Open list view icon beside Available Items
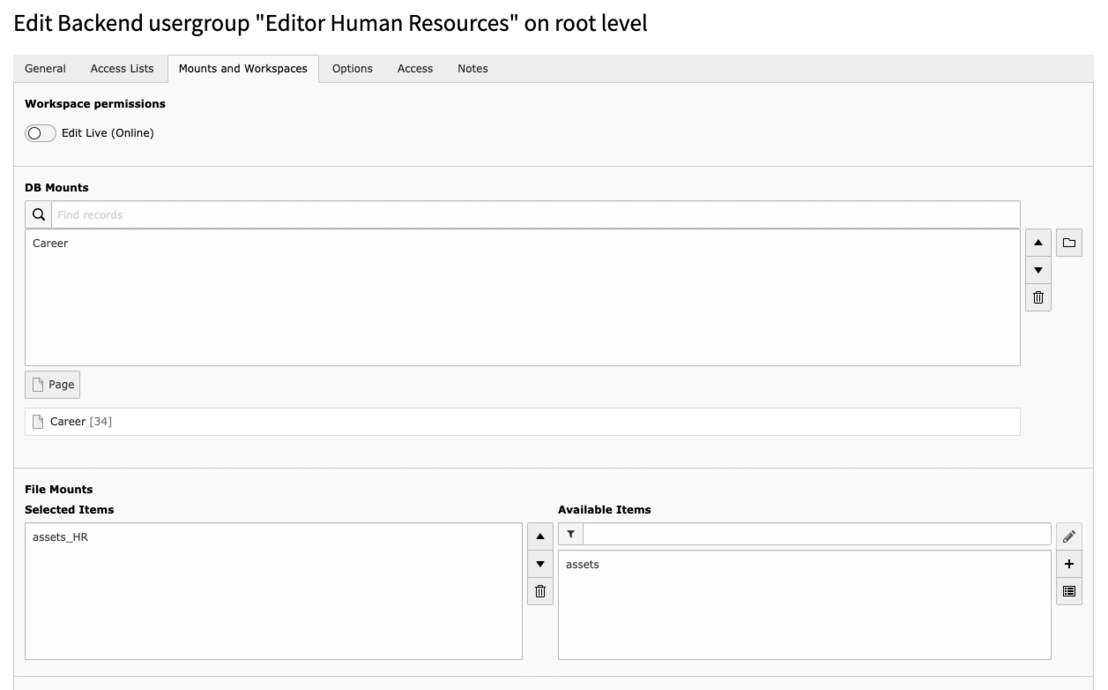Viewport: 1108px width, 690px height. click(x=1069, y=590)
